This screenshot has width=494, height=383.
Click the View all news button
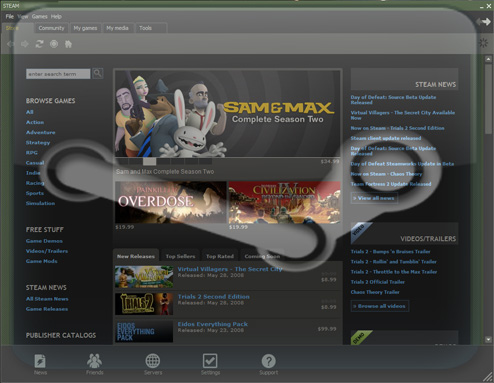click(x=374, y=198)
